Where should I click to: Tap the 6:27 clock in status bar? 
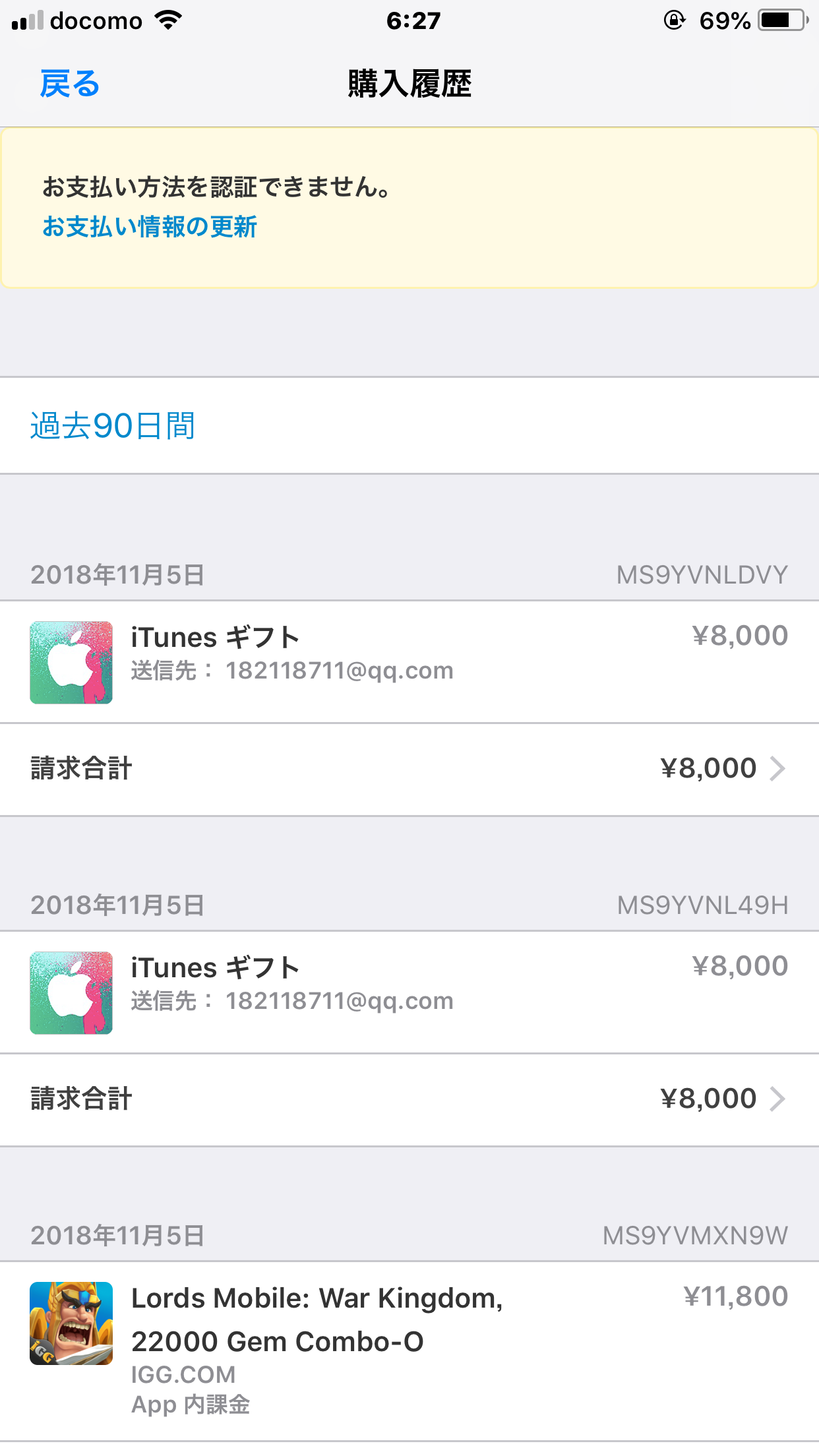pyautogui.click(x=413, y=21)
